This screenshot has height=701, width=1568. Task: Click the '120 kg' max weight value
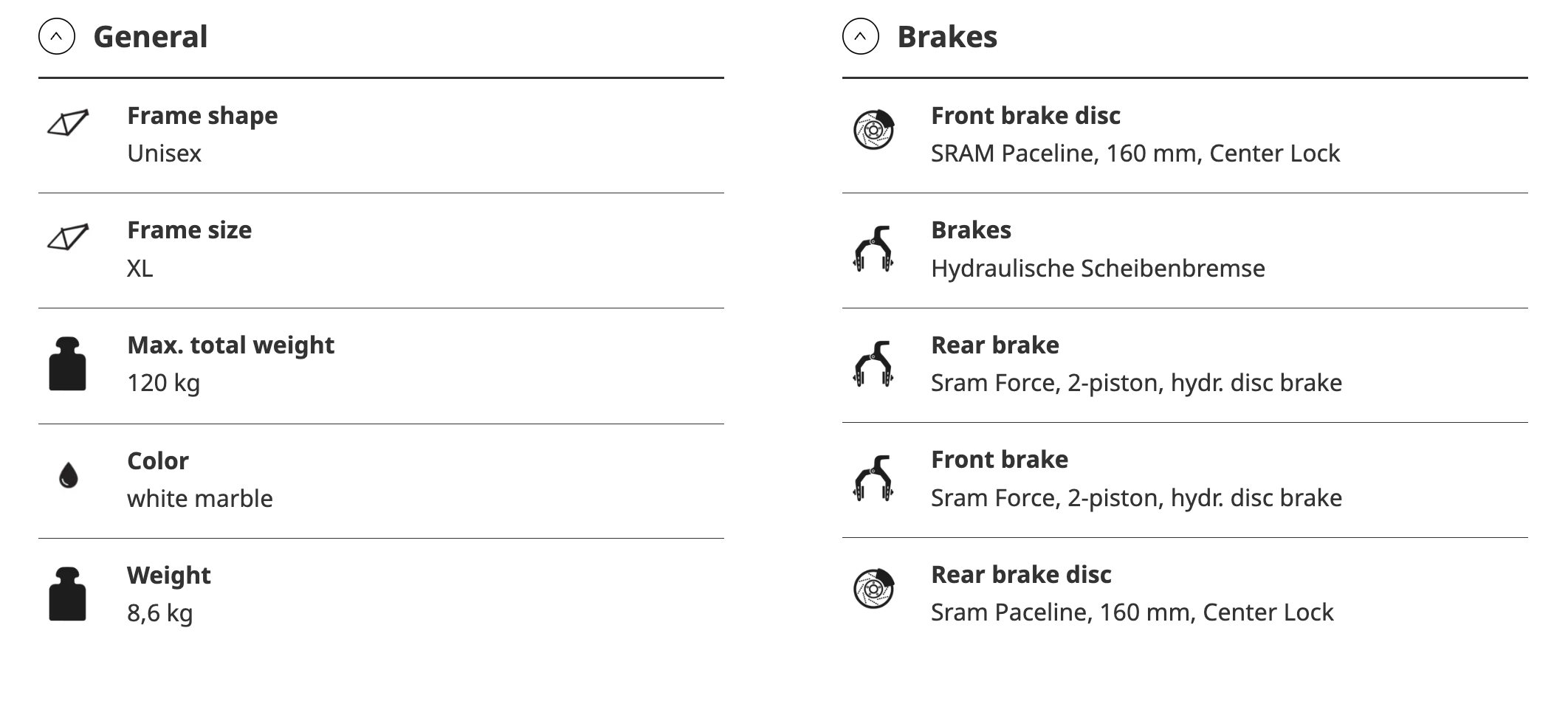pyautogui.click(x=163, y=383)
